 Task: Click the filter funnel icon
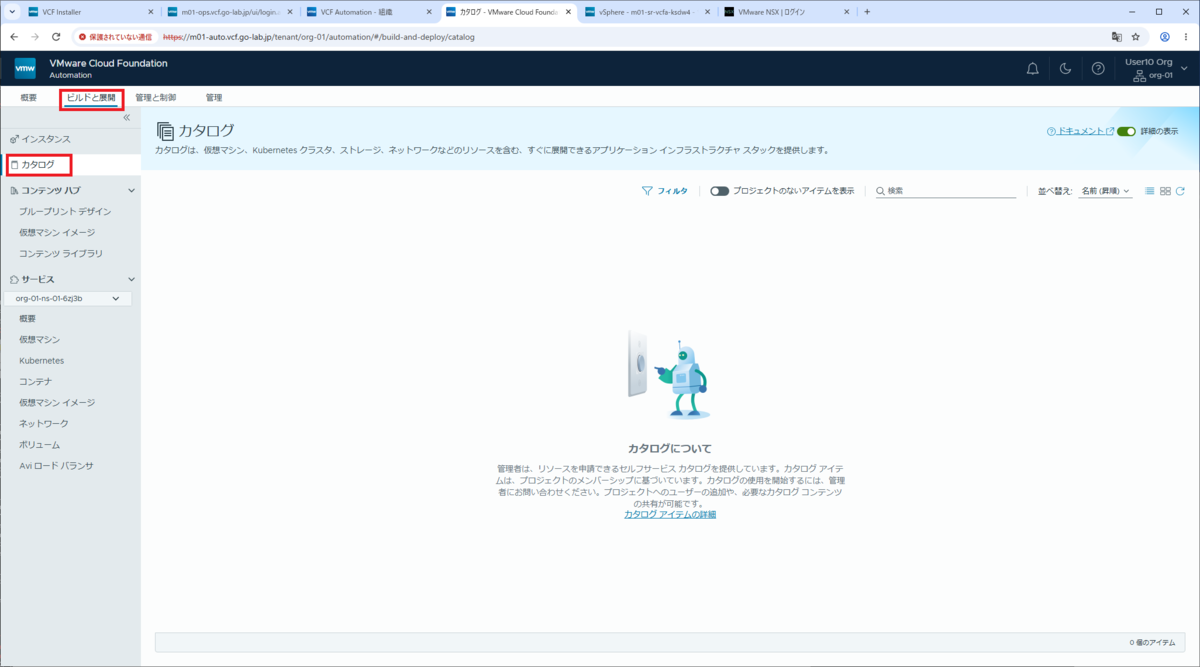[x=647, y=191]
